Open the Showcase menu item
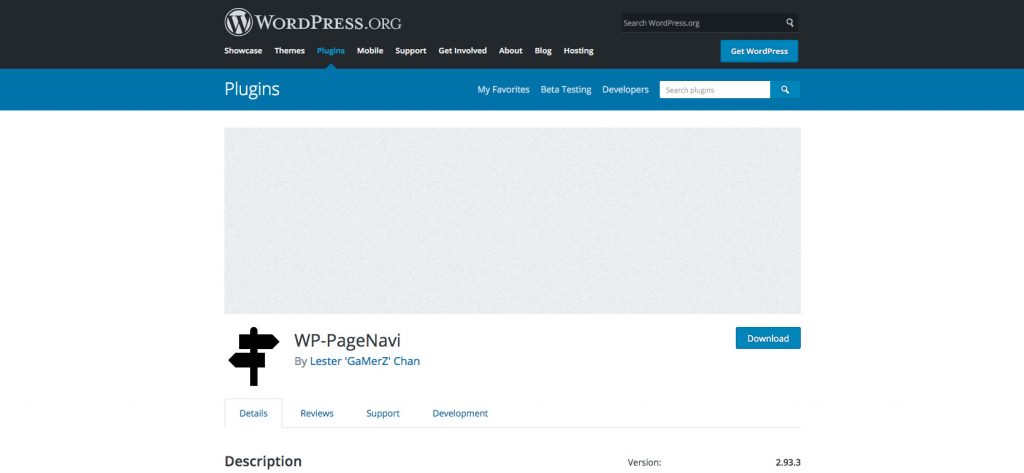 click(x=243, y=50)
